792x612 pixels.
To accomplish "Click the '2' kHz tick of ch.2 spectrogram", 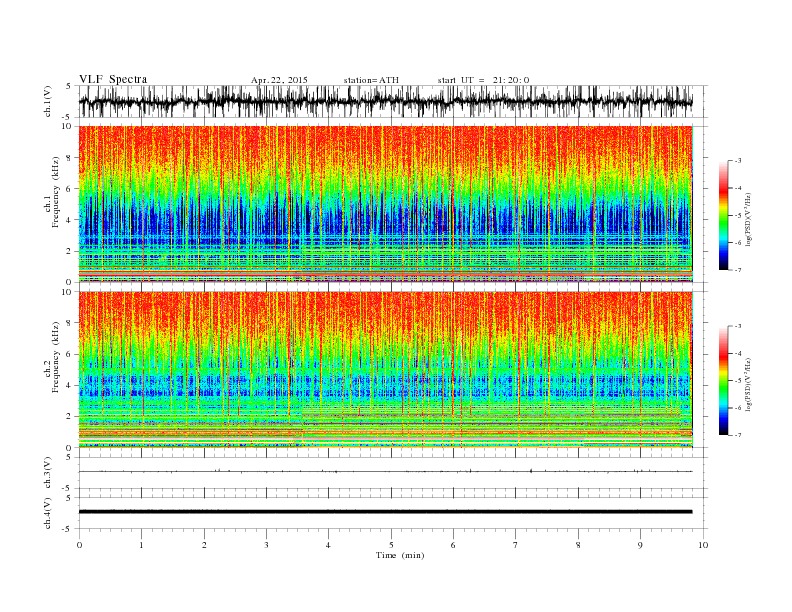I will tap(69, 417).
